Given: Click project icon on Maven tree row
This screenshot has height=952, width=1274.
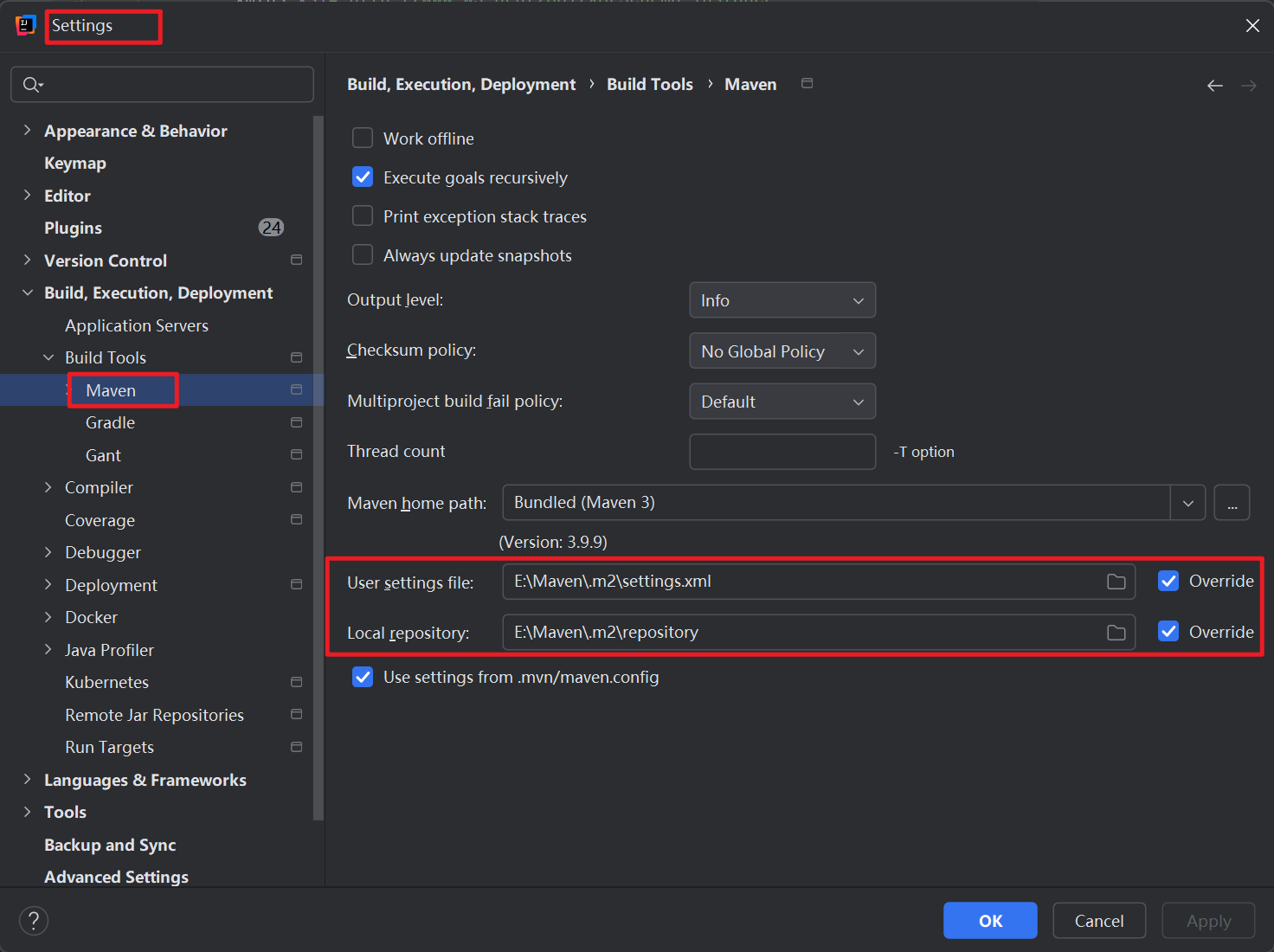Looking at the screenshot, I should click(297, 389).
